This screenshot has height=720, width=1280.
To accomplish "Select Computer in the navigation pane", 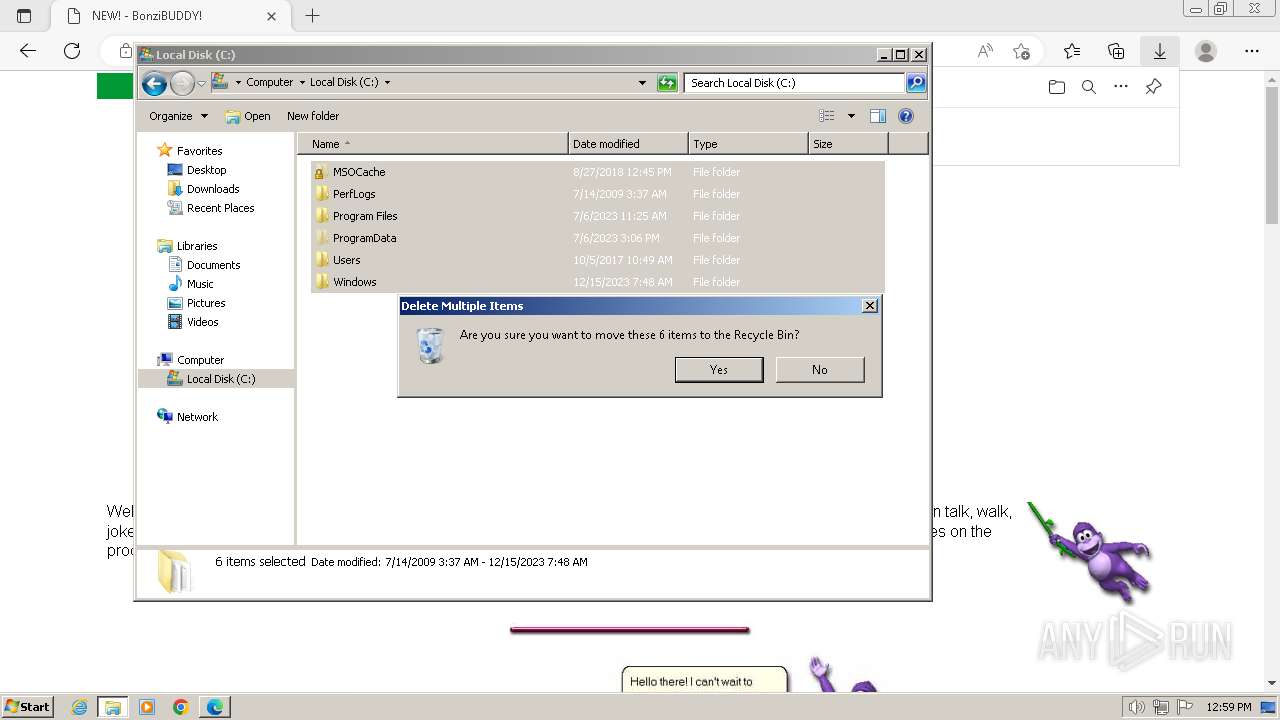I will coord(200,360).
